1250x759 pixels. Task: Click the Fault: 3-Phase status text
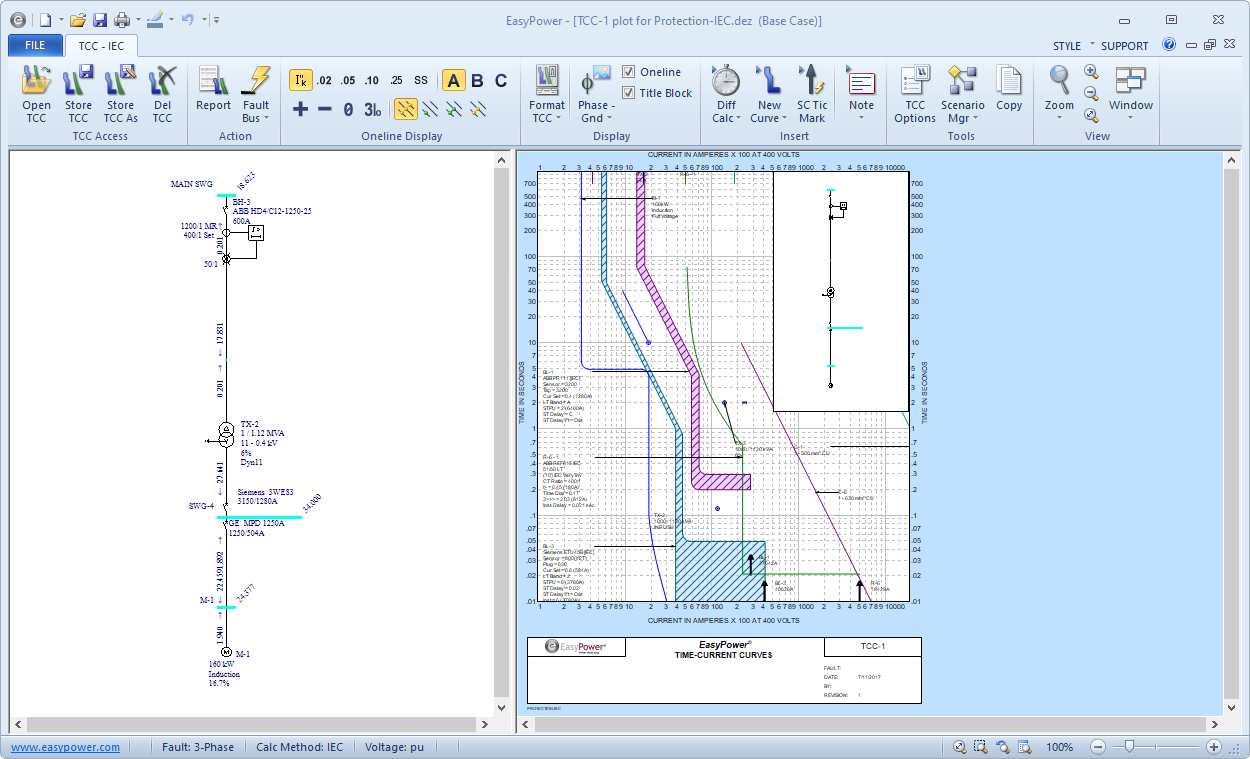click(x=196, y=747)
